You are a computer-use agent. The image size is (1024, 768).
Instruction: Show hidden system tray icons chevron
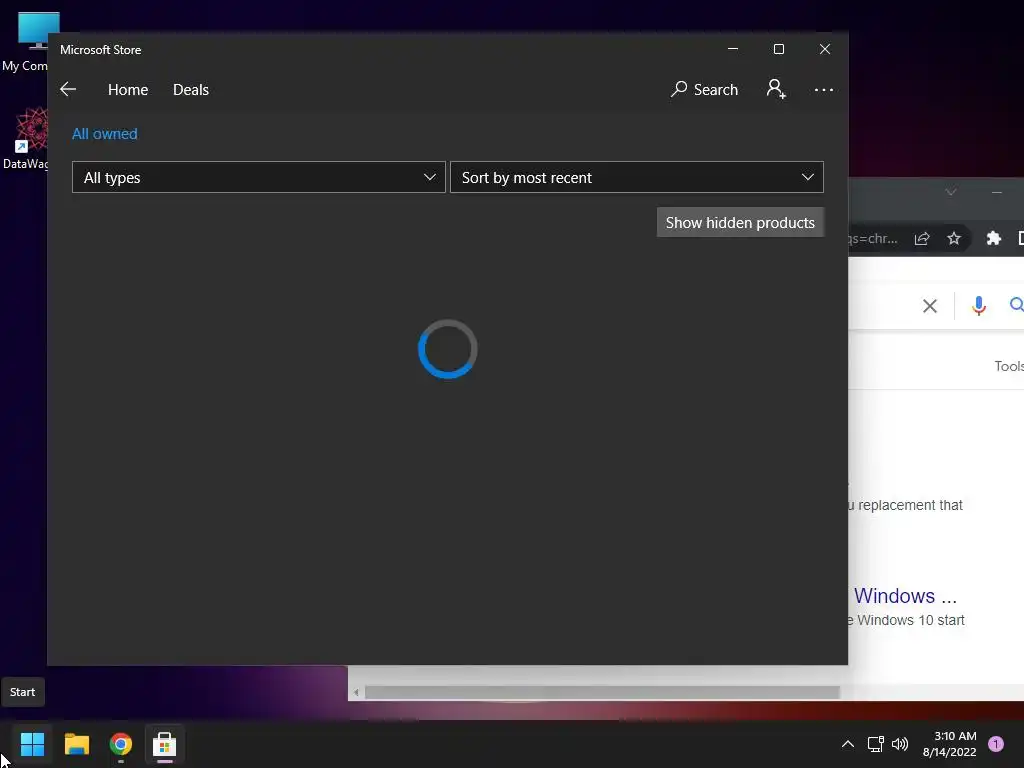tap(848, 744)
